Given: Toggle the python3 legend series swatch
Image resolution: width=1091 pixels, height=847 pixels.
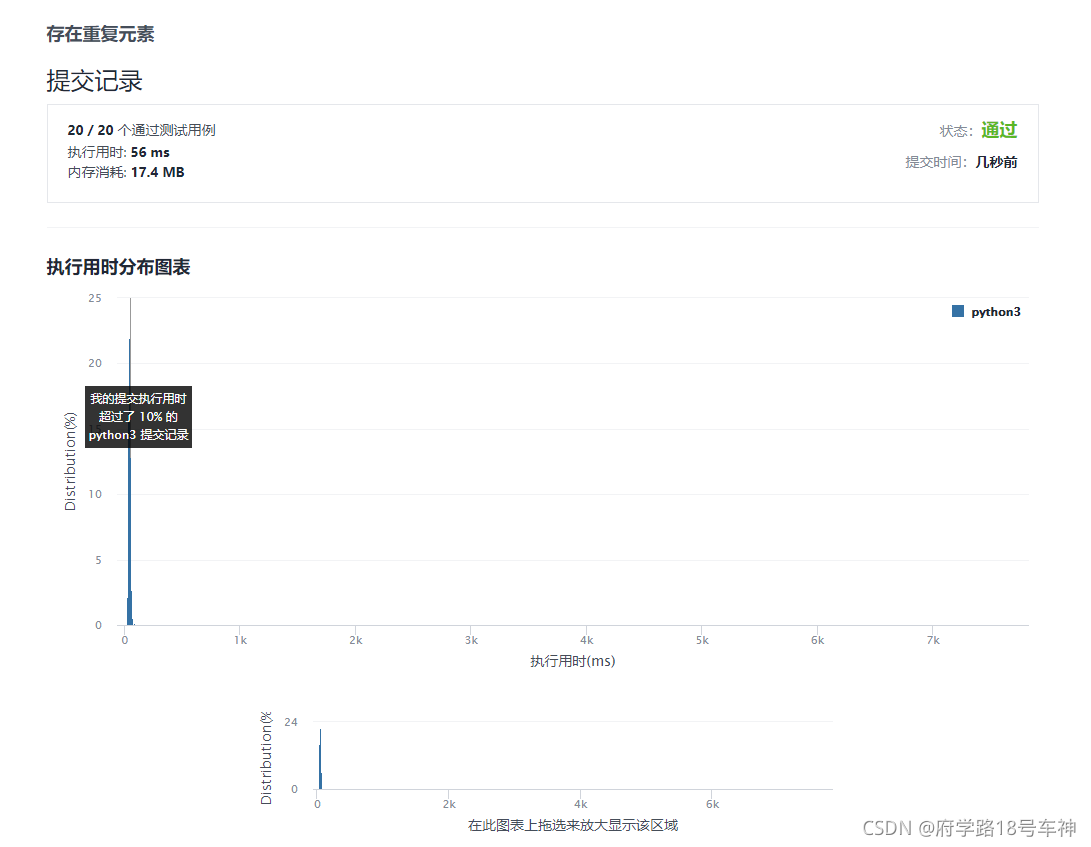Looking at the screenshot, I should click(957, 311).
